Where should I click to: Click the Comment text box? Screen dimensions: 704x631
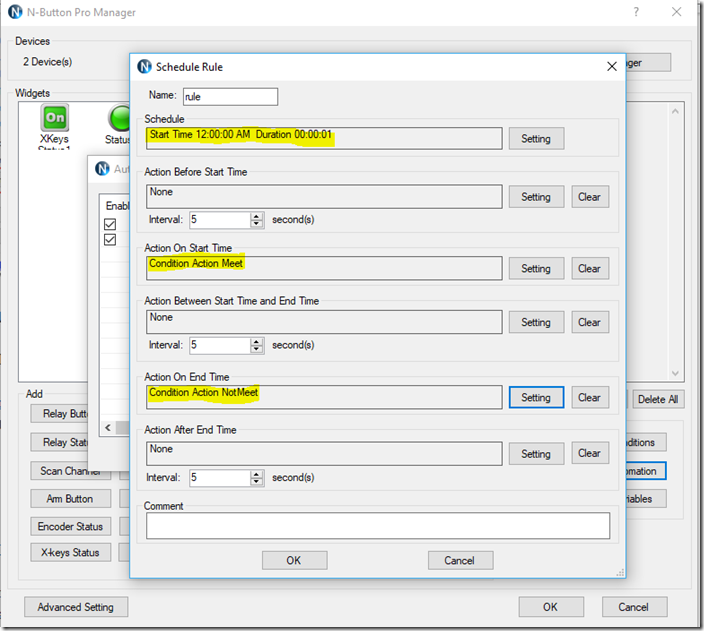pos(378,525)
